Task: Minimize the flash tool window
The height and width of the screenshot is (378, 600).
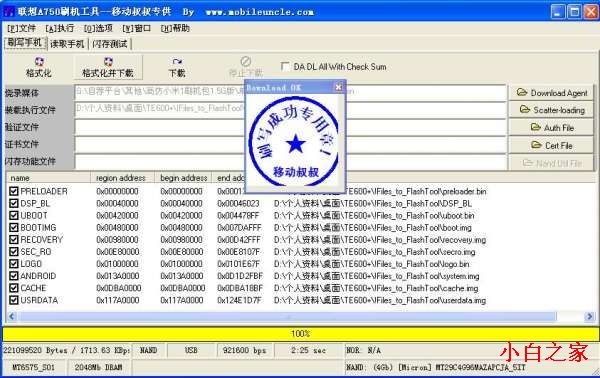Action: point(558,12)
